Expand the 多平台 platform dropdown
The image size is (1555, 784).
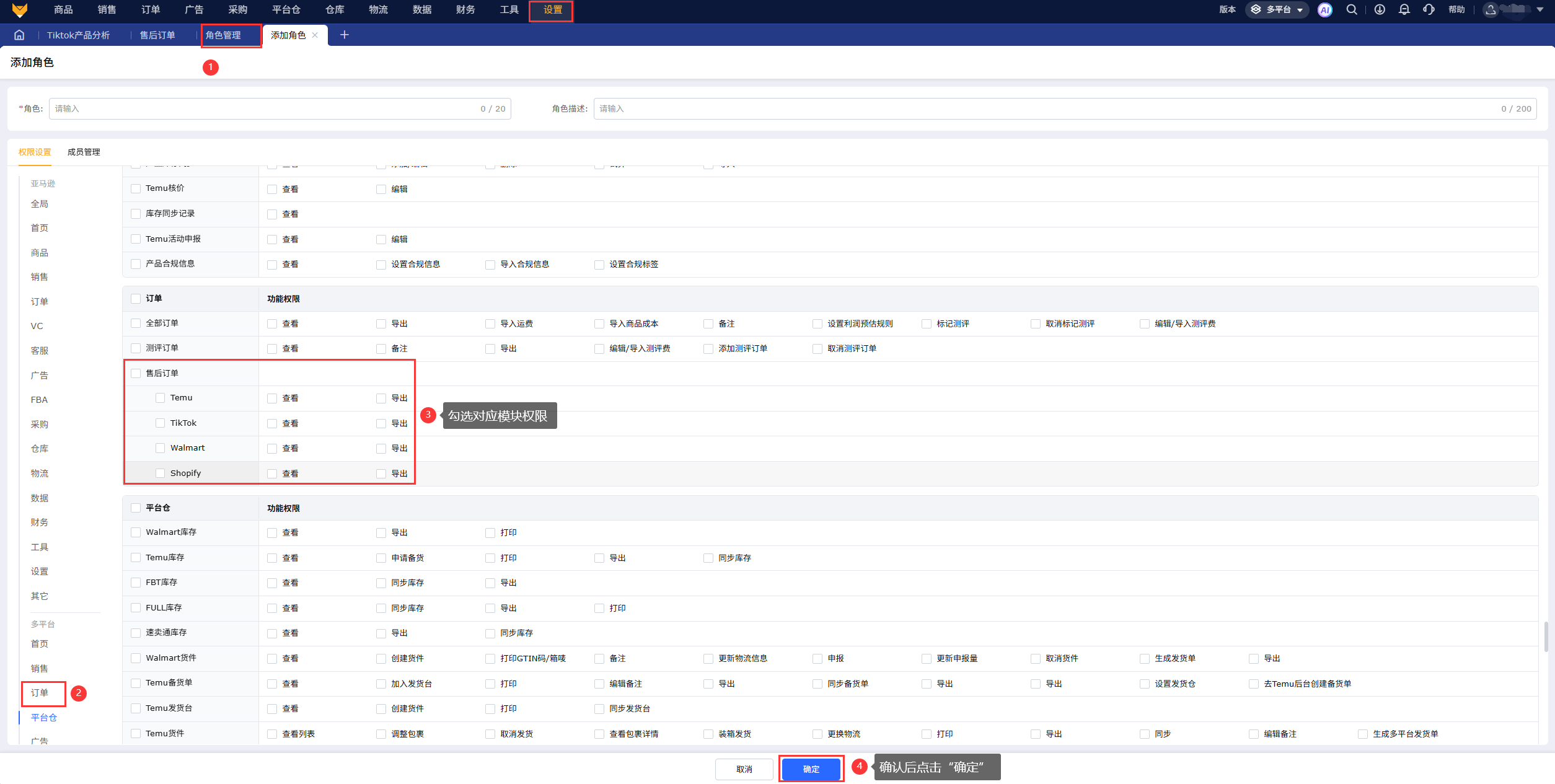pos(1277,10)
